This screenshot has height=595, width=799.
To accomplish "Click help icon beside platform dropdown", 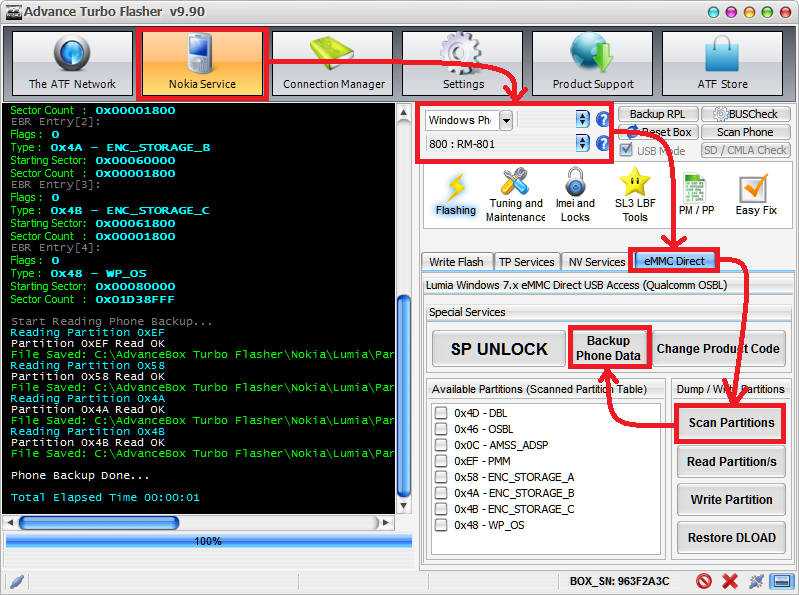I will pos(603,120).
